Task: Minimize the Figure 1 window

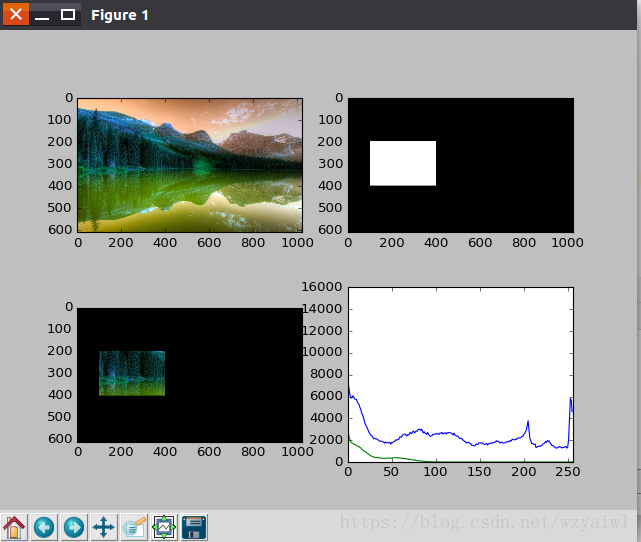Action: pos(42,15)
